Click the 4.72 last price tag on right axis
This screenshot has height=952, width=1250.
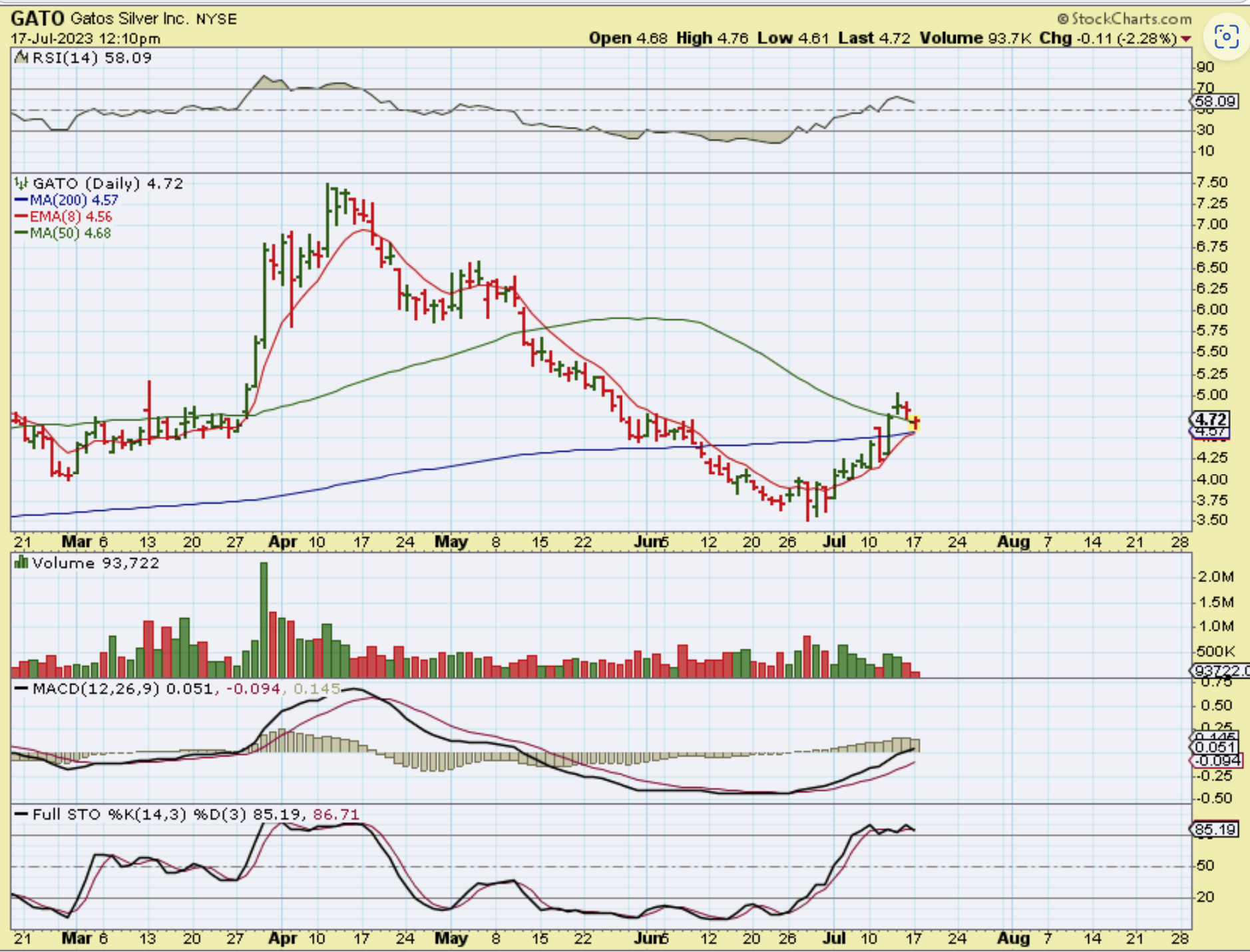(1211, 419)
